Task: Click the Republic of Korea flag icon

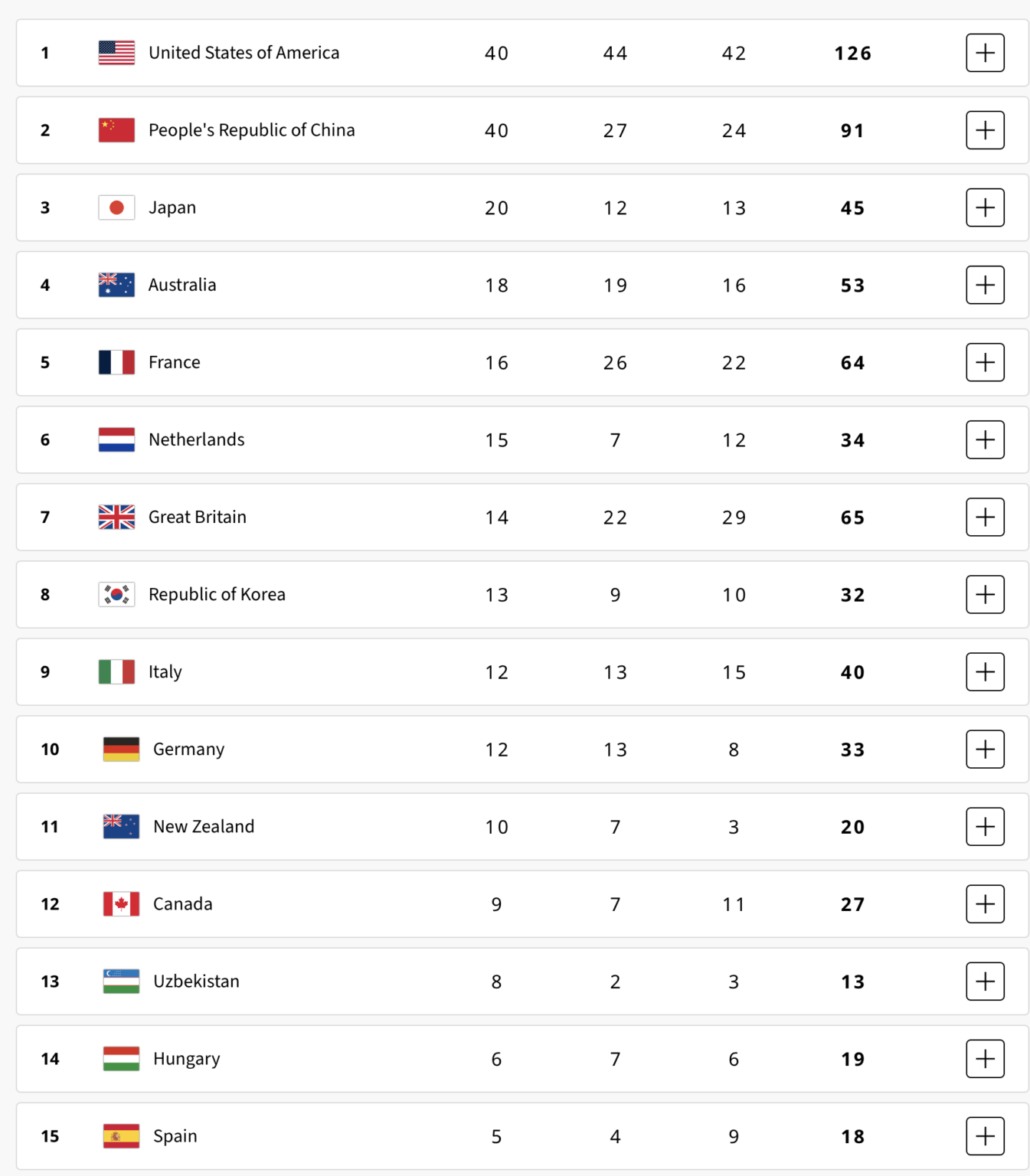Action: [116, 594]
